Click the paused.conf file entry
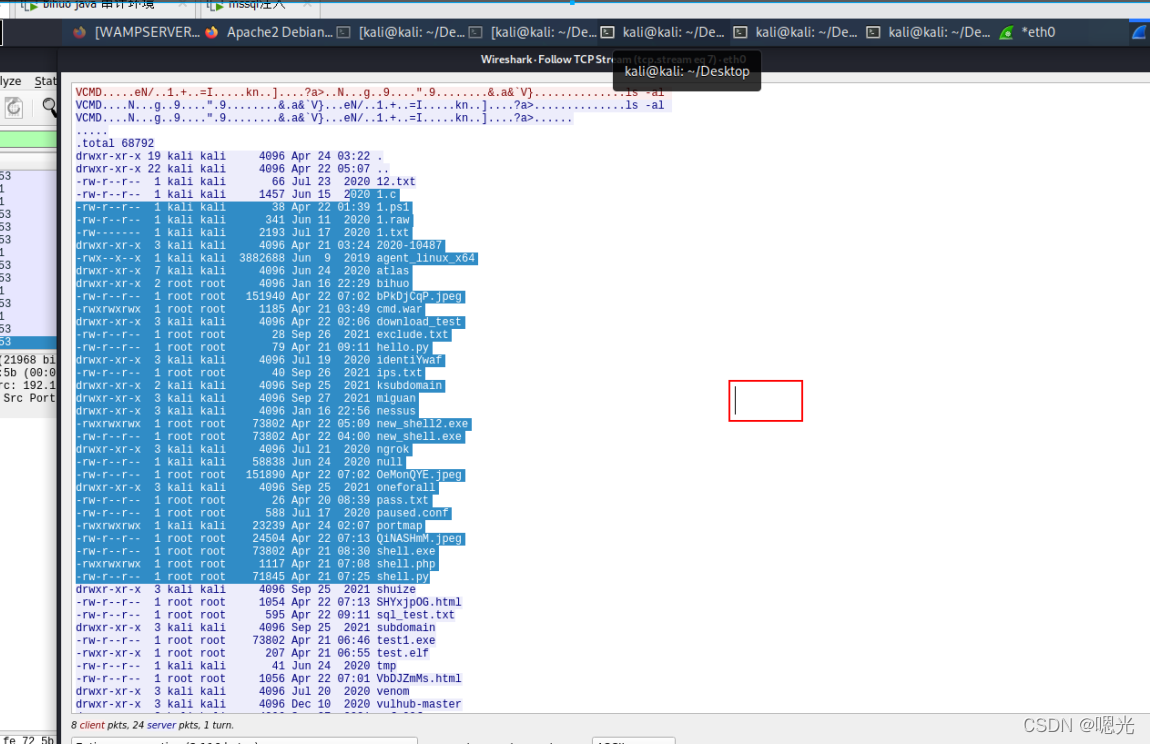 click(413, 513)
